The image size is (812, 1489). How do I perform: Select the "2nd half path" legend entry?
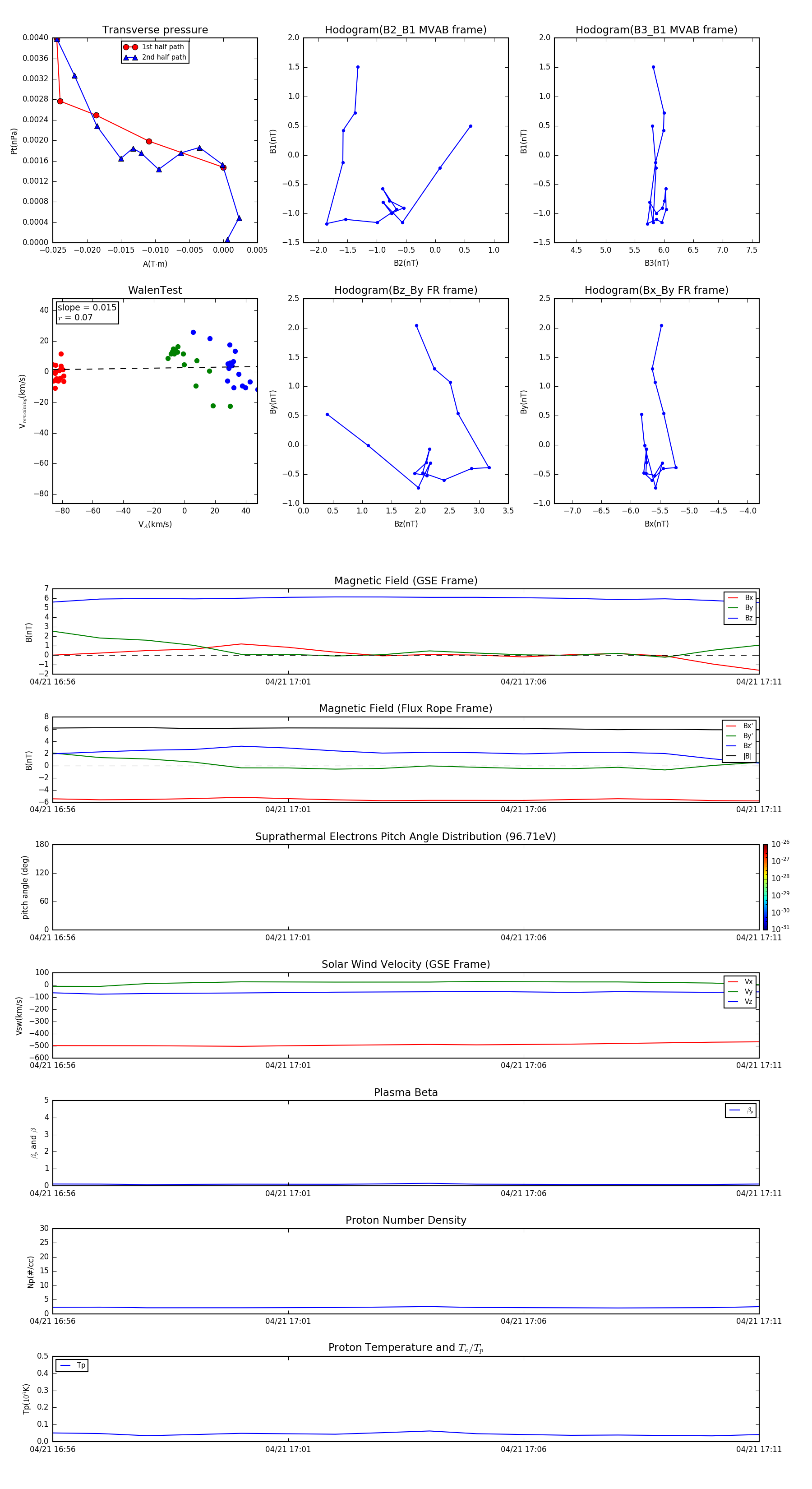click(x=155, y=57)
